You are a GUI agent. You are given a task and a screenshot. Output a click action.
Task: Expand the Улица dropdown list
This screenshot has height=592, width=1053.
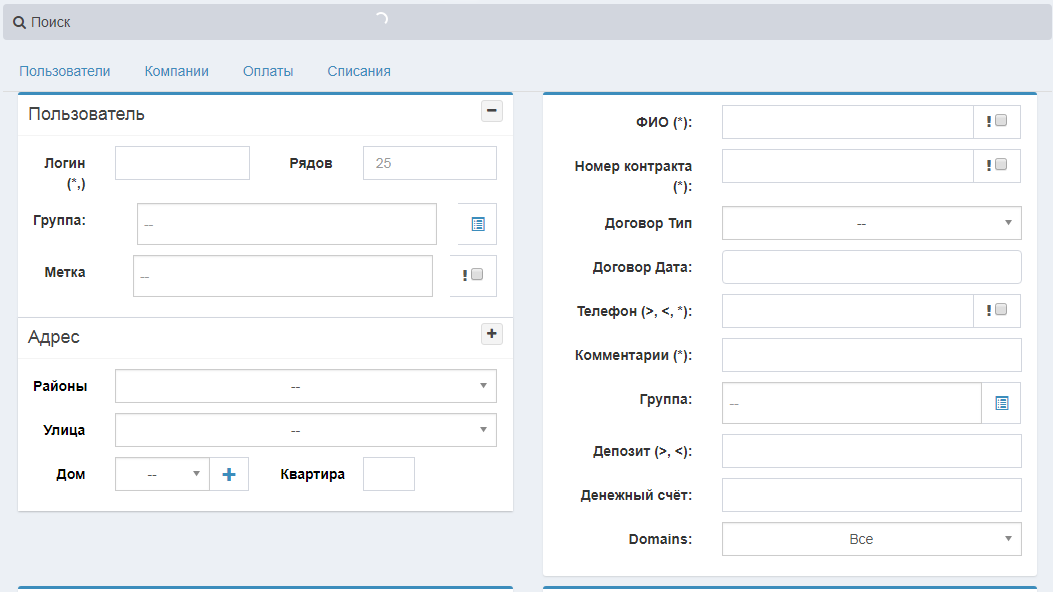[x=305, y=430]
